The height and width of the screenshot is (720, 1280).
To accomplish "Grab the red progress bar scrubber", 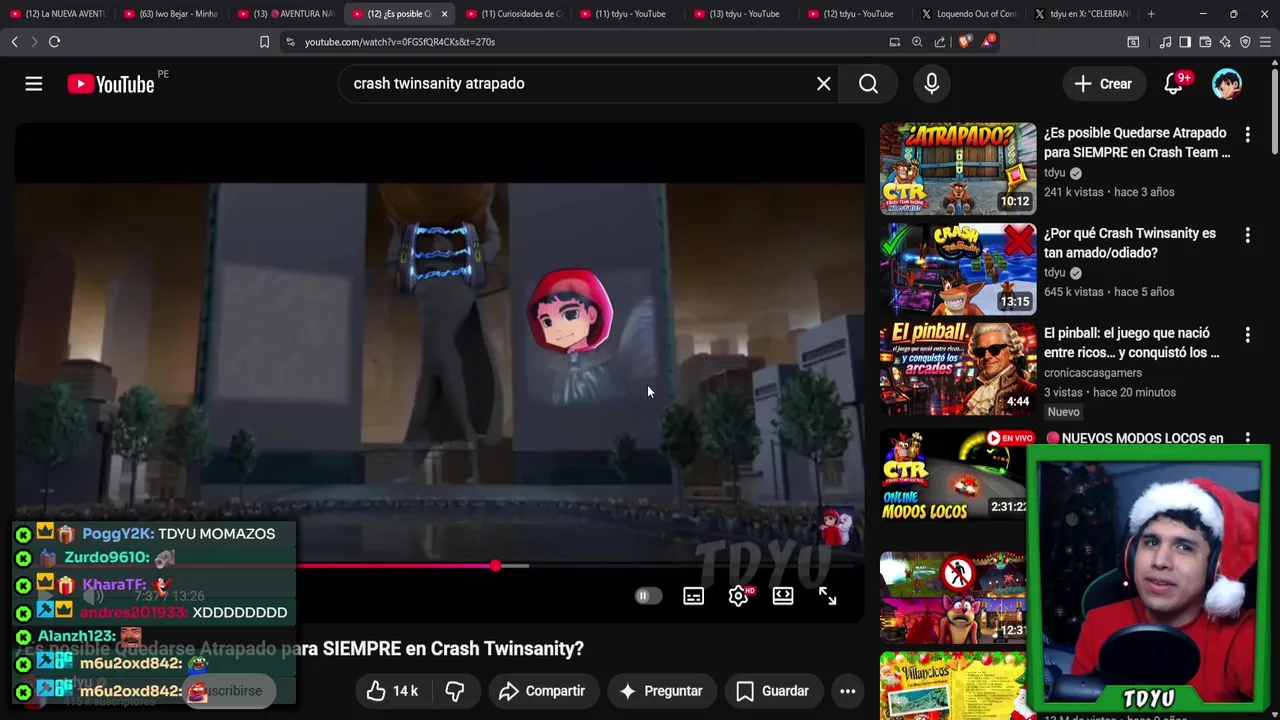I will tap(495, 566).
